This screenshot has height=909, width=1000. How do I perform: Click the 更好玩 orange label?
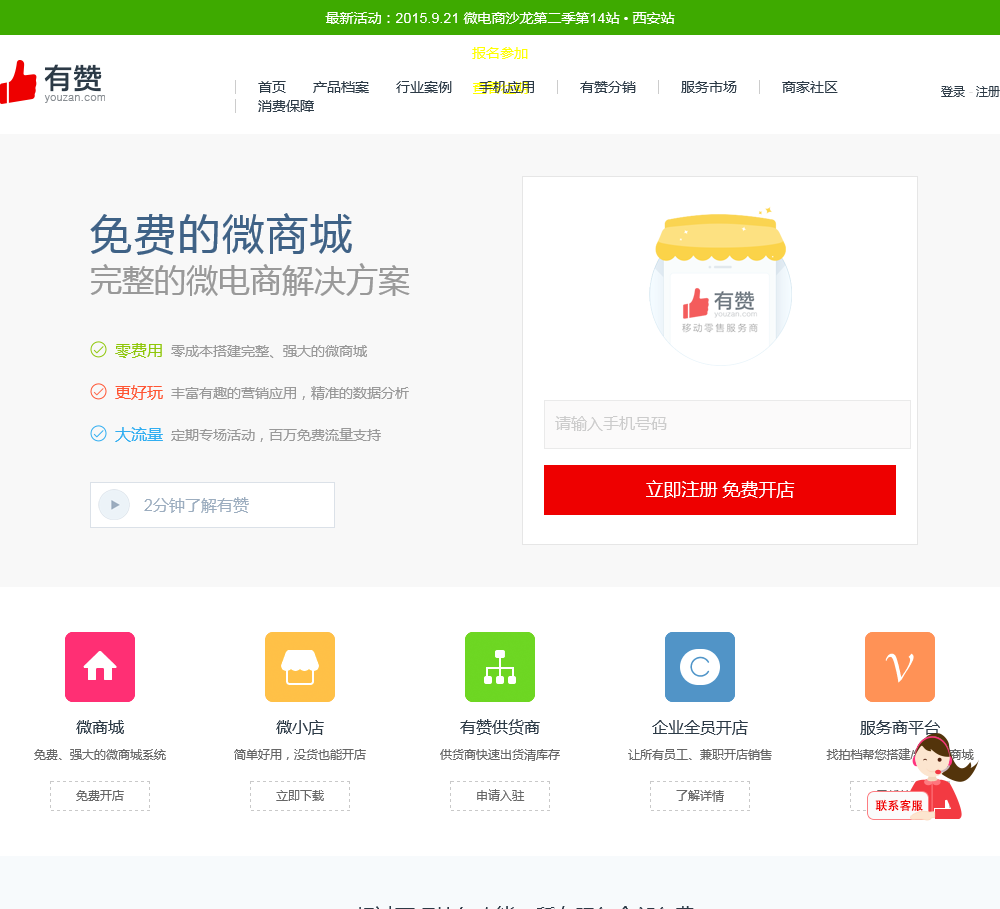[138, 392]
